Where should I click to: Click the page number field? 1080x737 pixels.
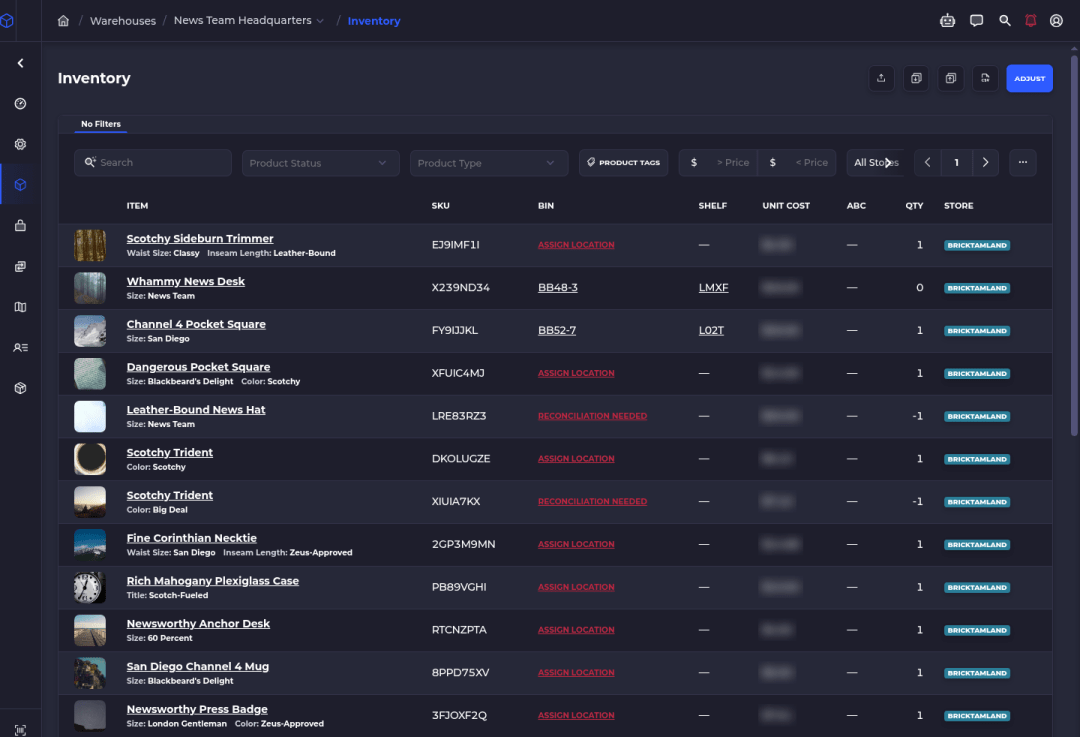pos(957,163)
